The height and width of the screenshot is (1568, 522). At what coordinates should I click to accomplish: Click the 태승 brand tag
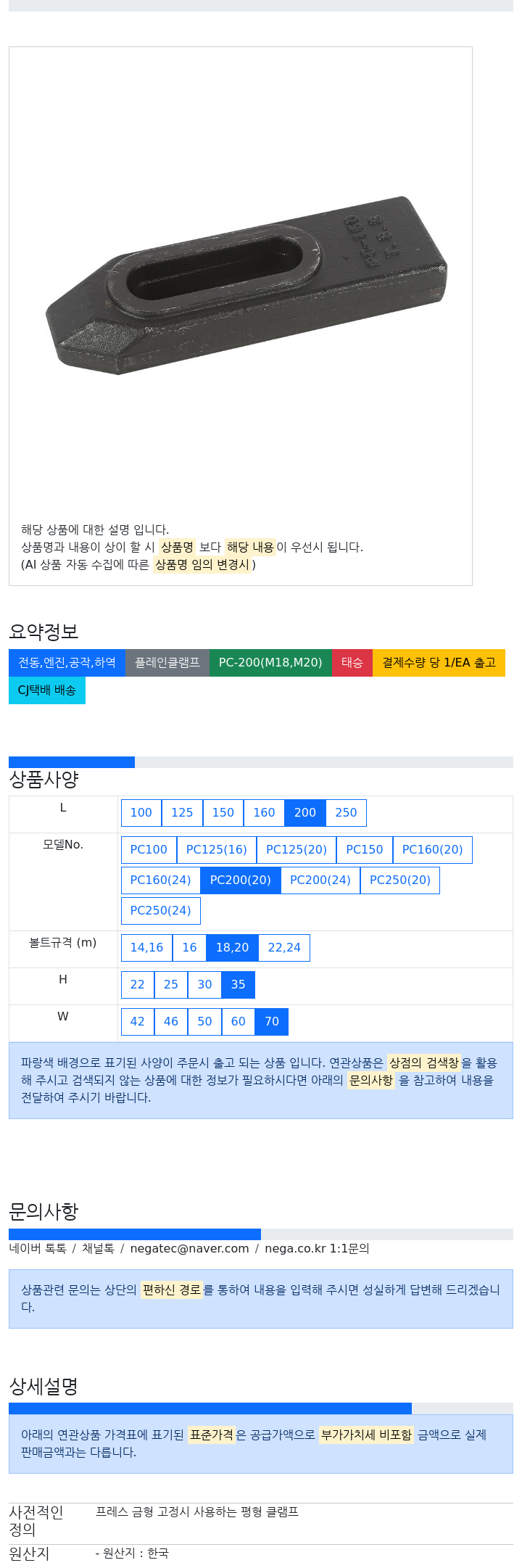pos(352,663)
